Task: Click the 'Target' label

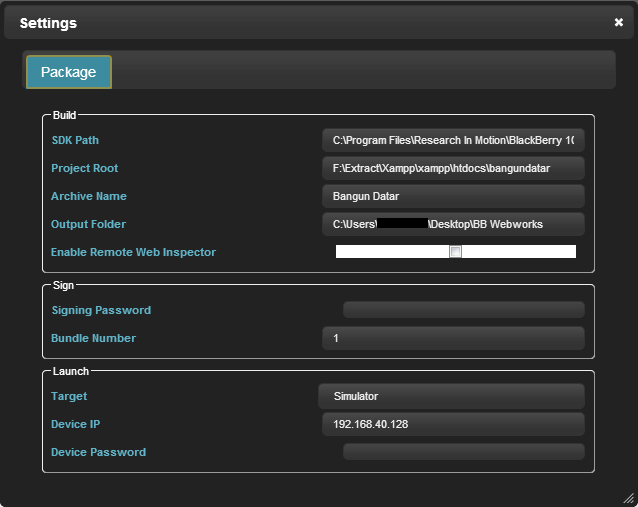Action: [x=69, y=396]
